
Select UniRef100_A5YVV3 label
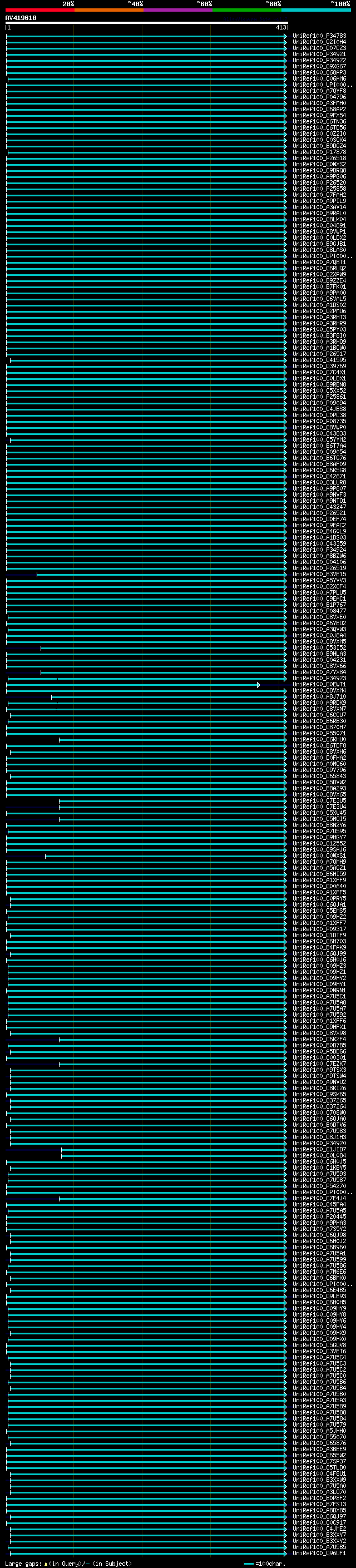point(319,580)
